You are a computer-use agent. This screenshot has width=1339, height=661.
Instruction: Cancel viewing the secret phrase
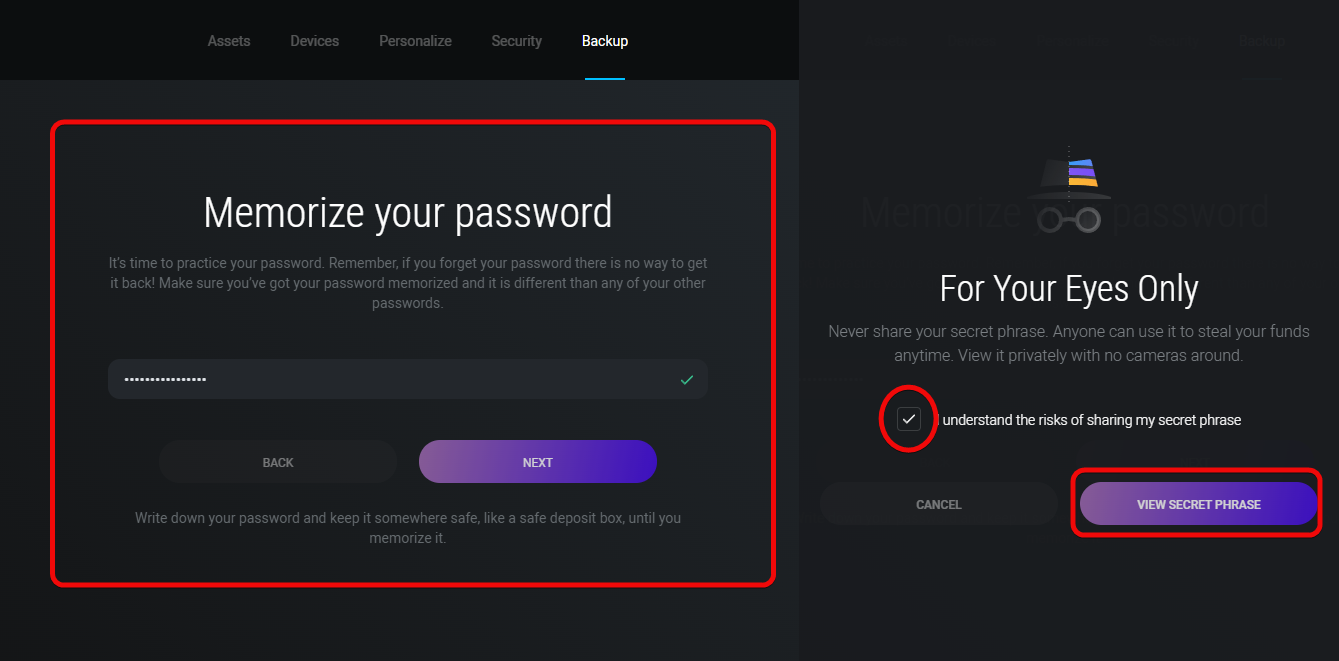tap(939, 504)
